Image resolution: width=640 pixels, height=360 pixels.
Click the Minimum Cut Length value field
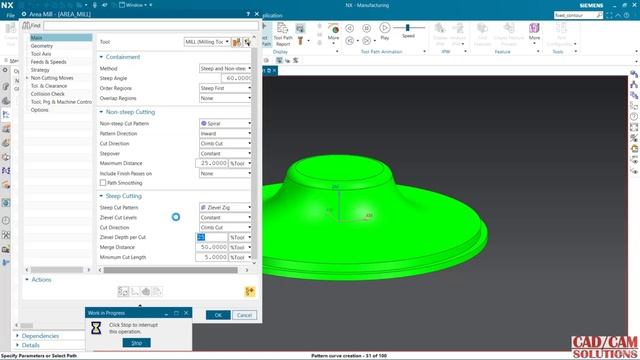[211, 257]
